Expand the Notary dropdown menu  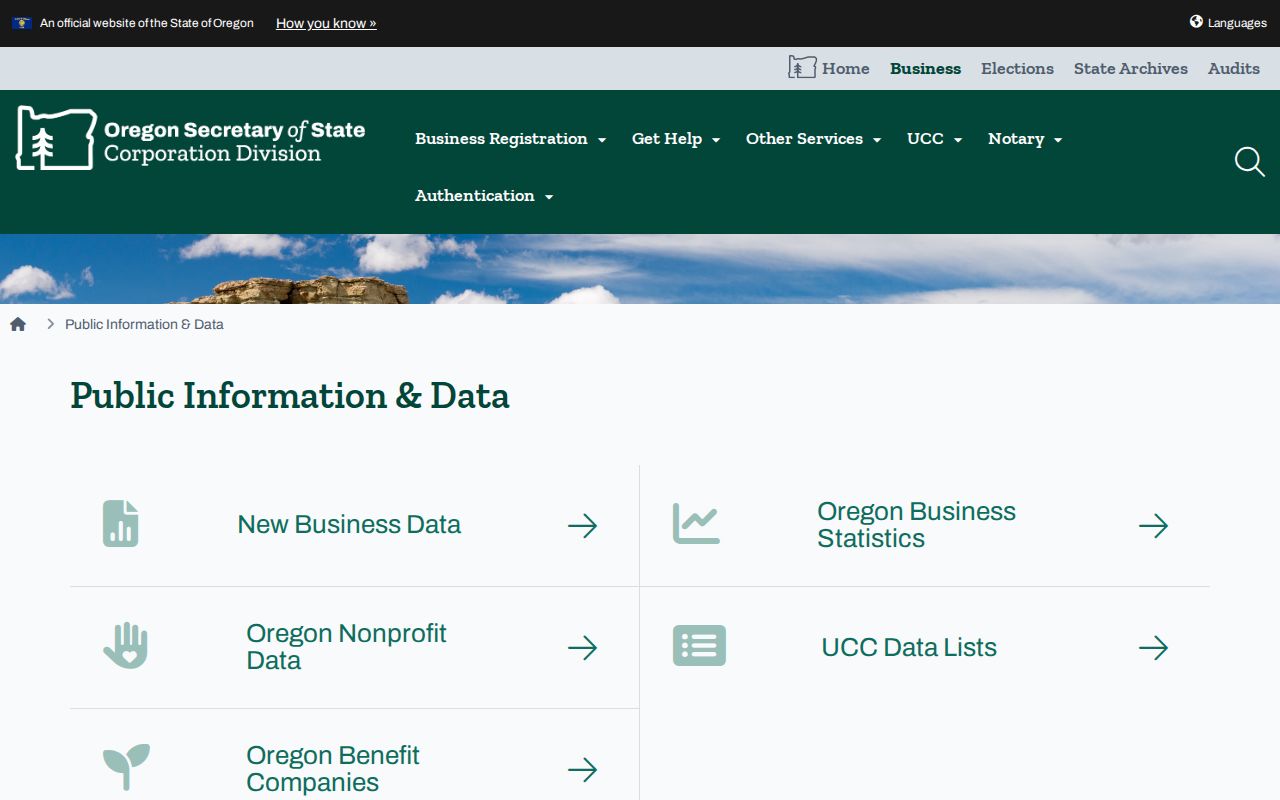tap(1025, 139)
